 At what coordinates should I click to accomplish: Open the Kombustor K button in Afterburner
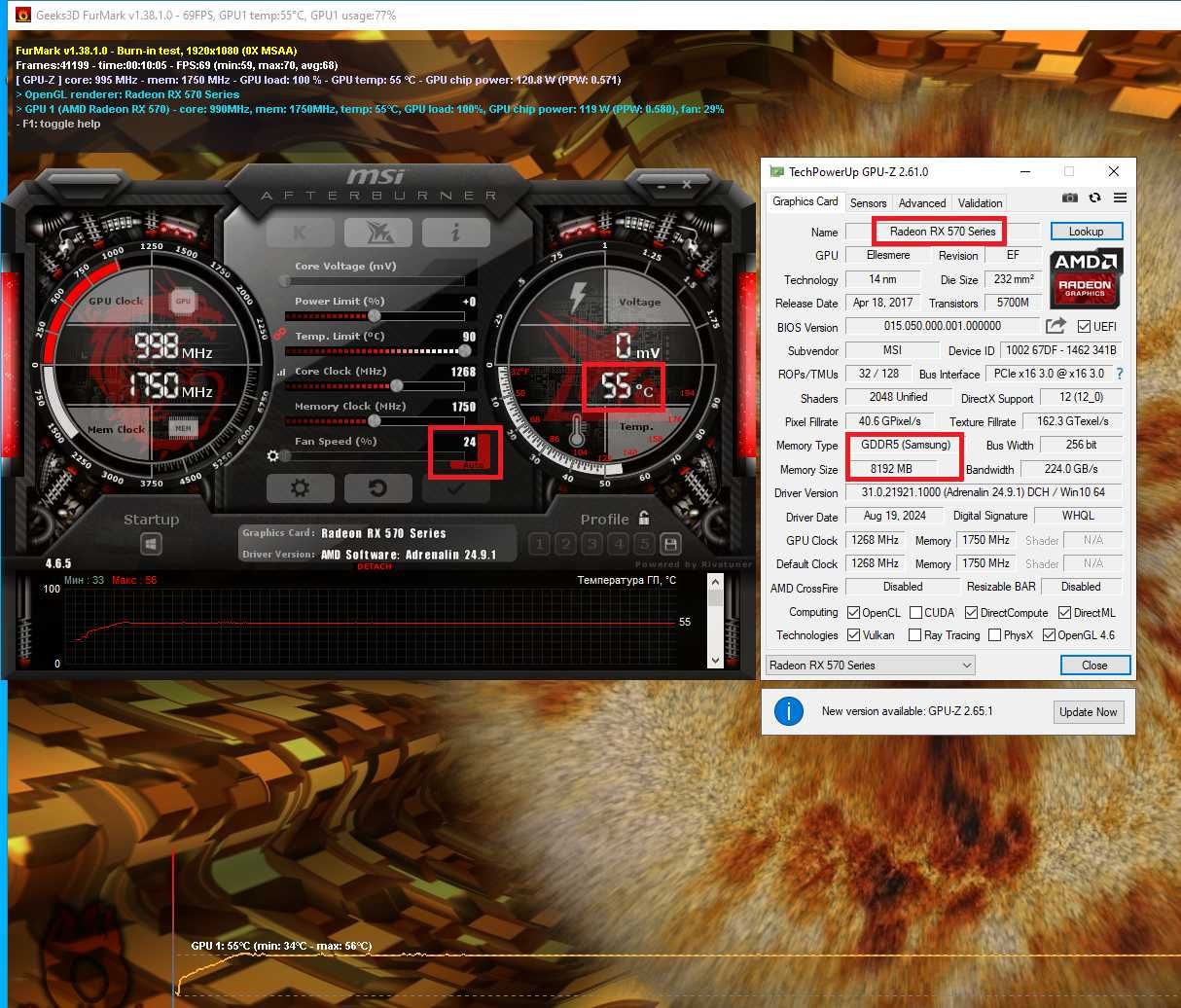(x=300, y=233)
